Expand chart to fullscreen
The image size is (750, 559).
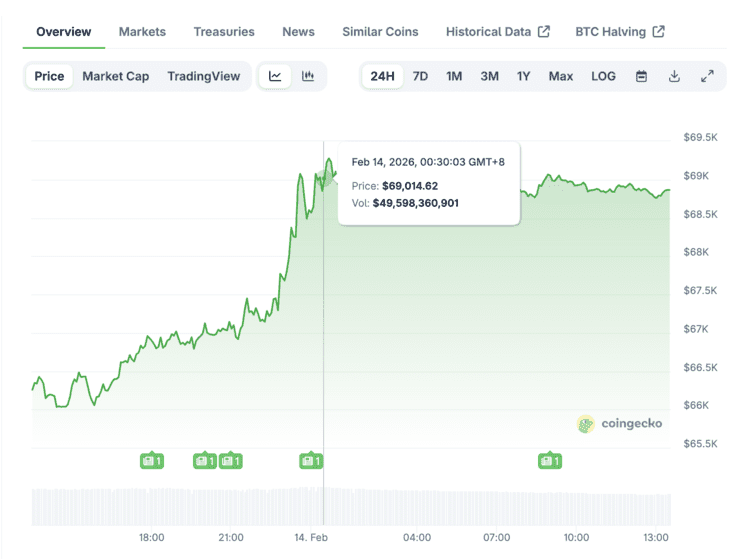[707, 76]
